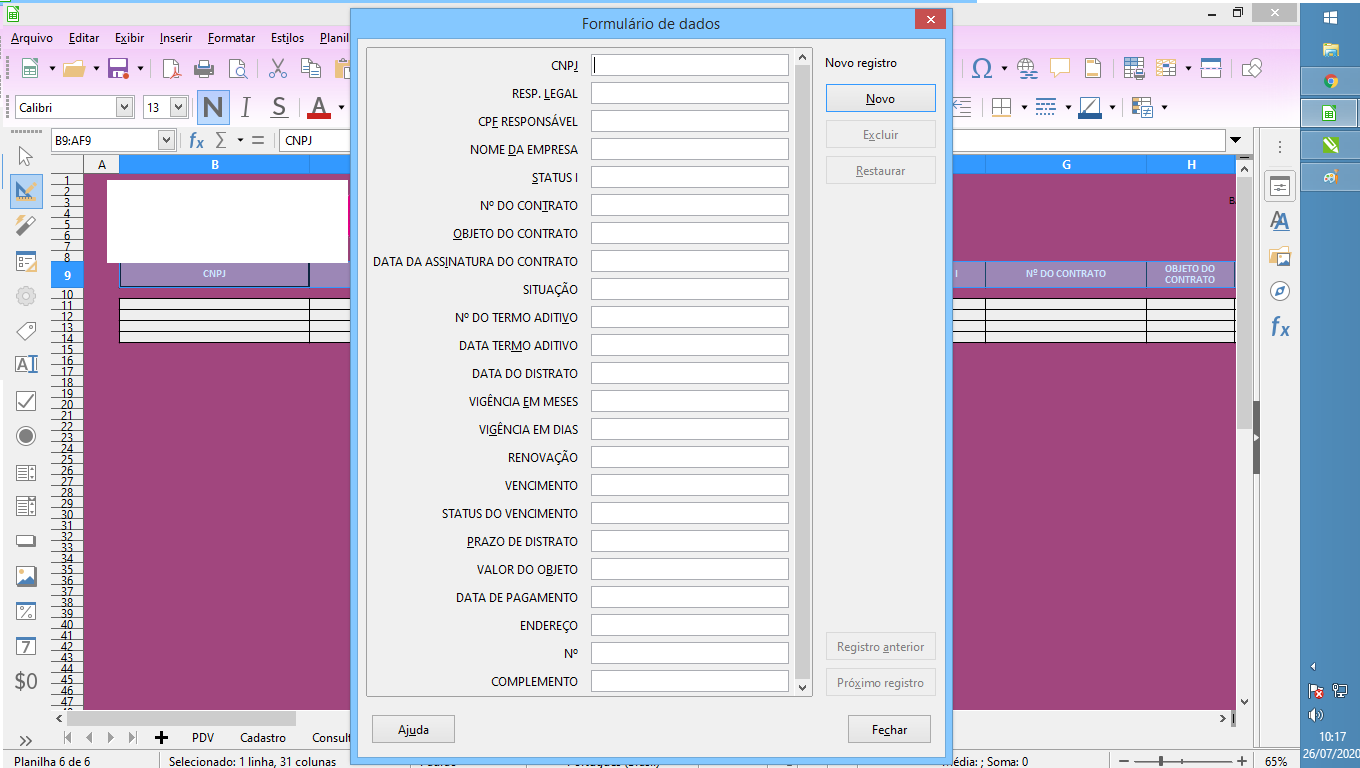Click the Form Properties icon in left toolbar
Screen dimensions: 1360x768
26,262
